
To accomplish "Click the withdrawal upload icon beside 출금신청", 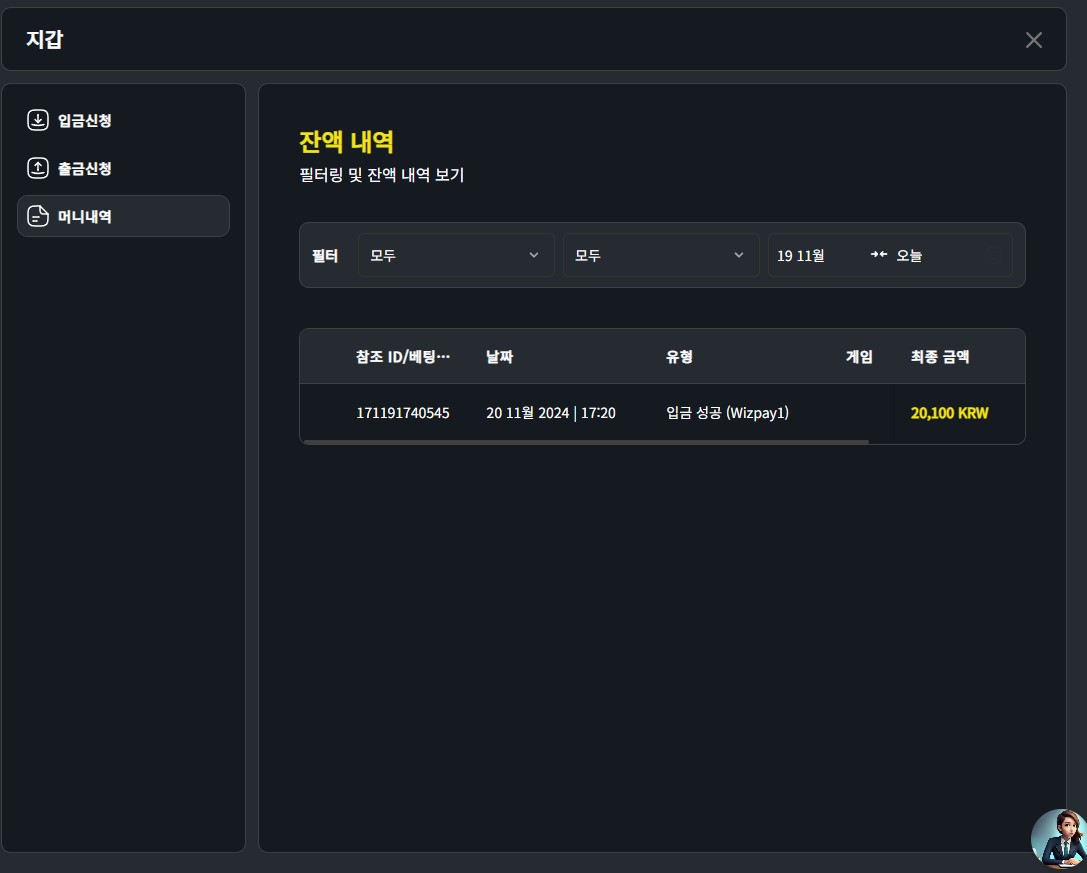I will point(37,168).
